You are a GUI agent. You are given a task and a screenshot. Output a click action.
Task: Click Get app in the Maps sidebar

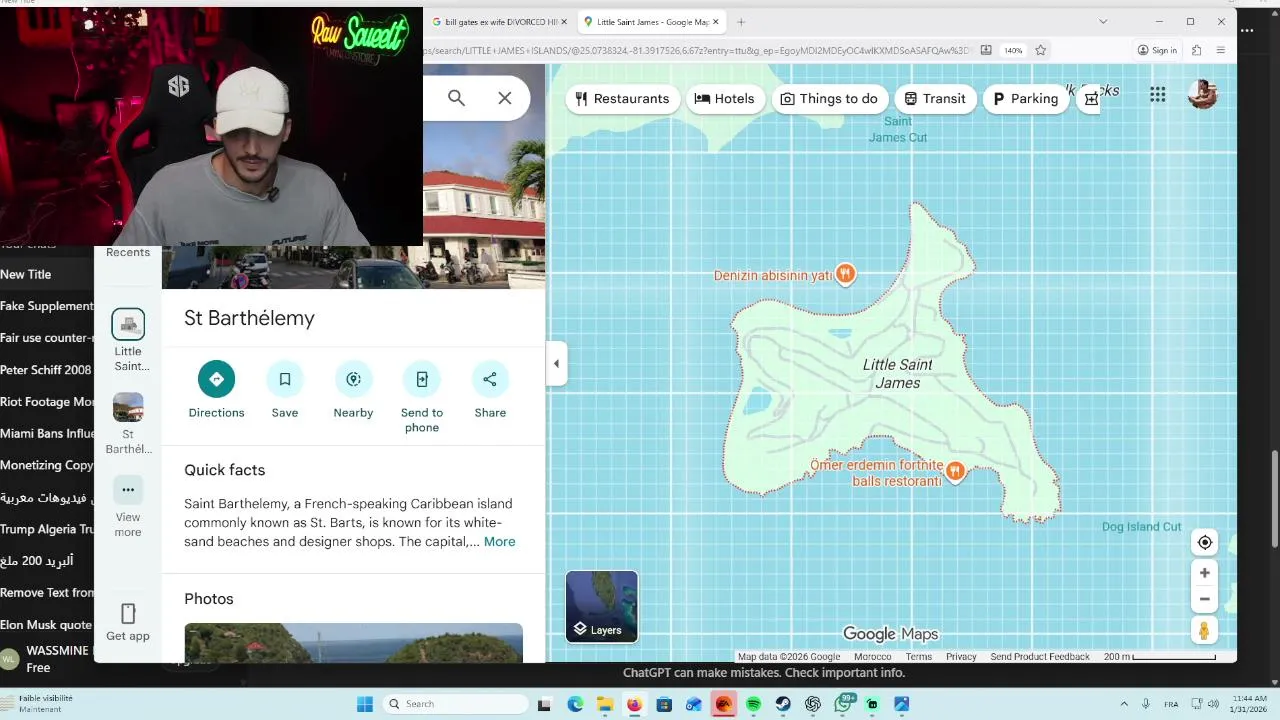(x=128, y=622)
